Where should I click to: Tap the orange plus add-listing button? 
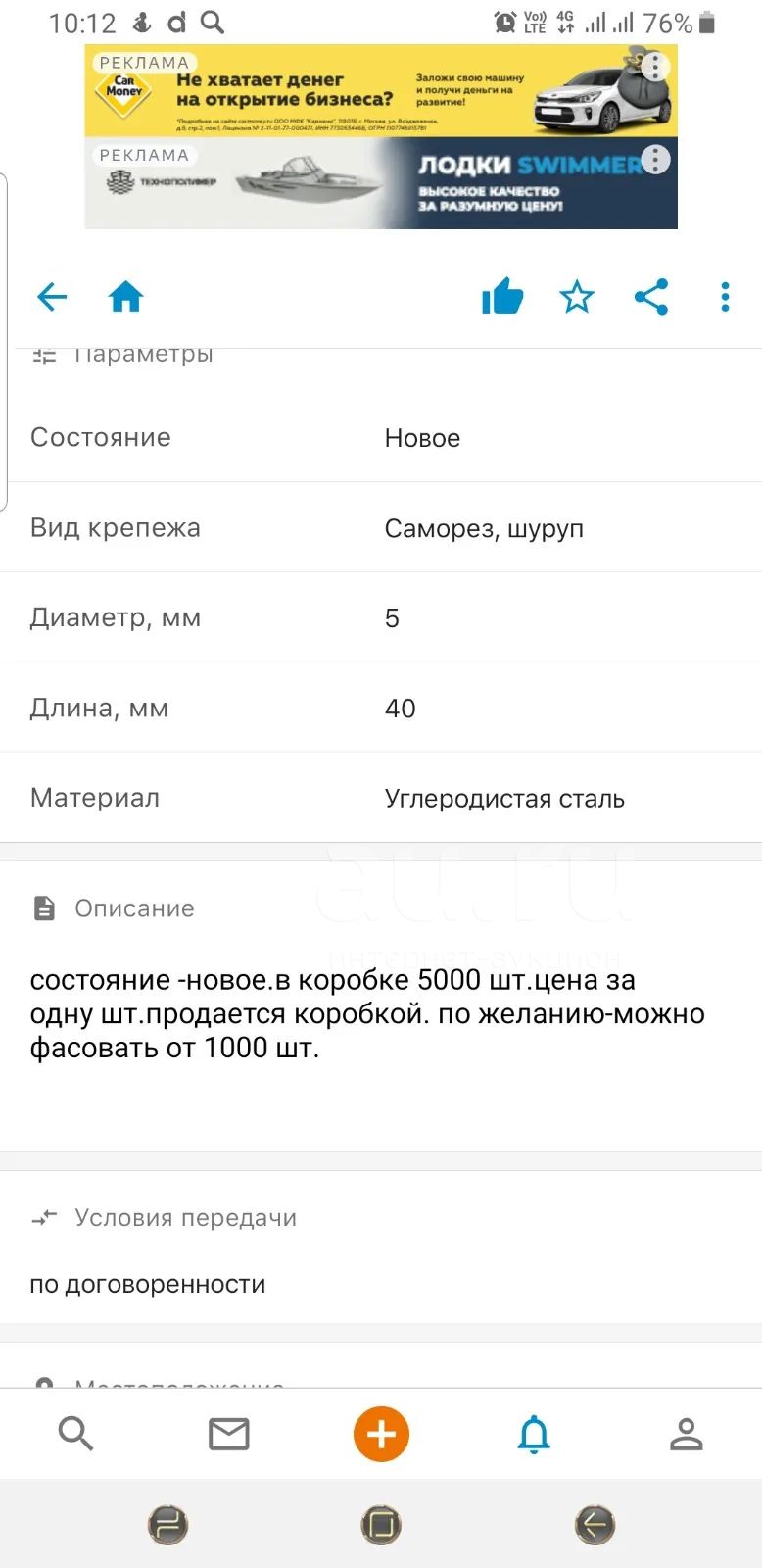coord(381,1434)
